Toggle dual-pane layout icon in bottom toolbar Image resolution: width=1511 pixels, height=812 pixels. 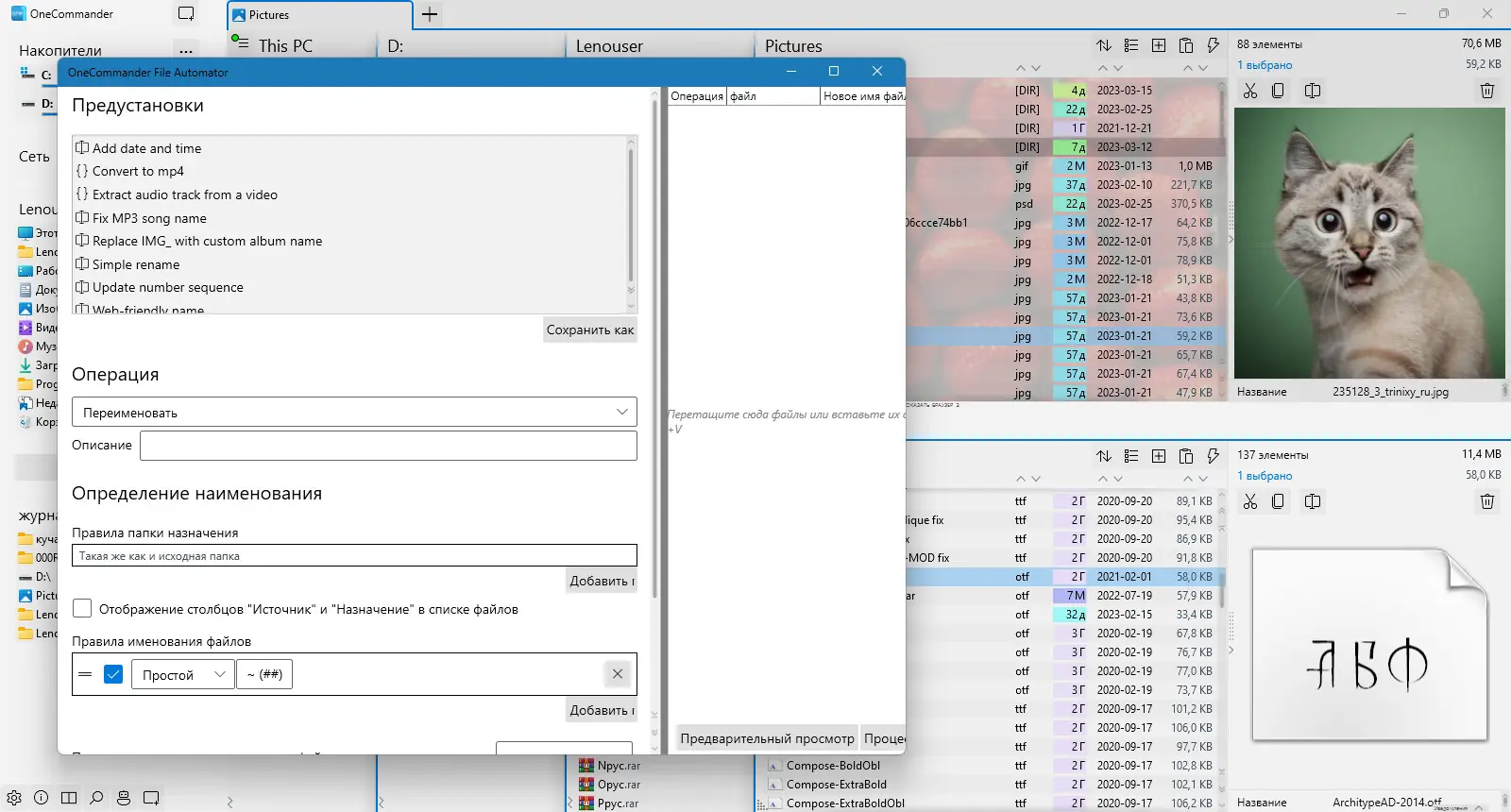(x=69, y=798)
